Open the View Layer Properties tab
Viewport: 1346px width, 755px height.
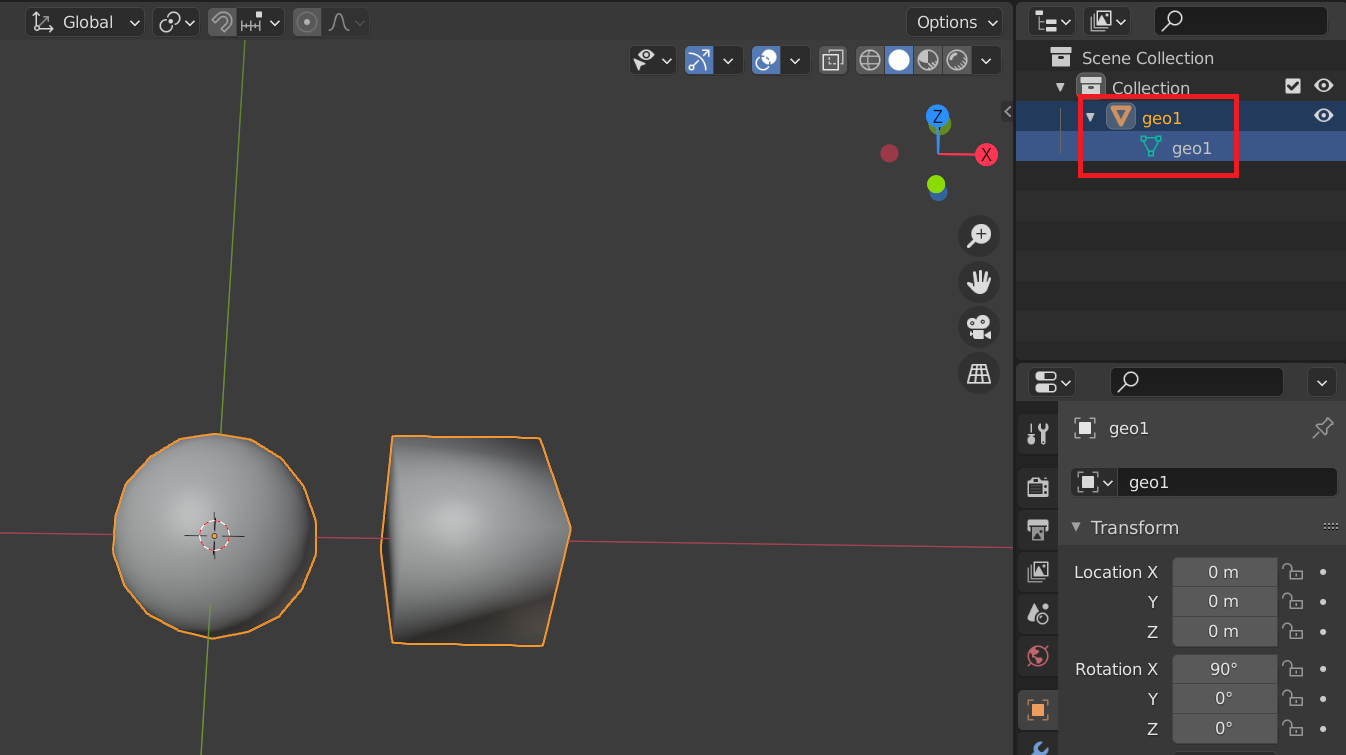(x=1037, y=571)
